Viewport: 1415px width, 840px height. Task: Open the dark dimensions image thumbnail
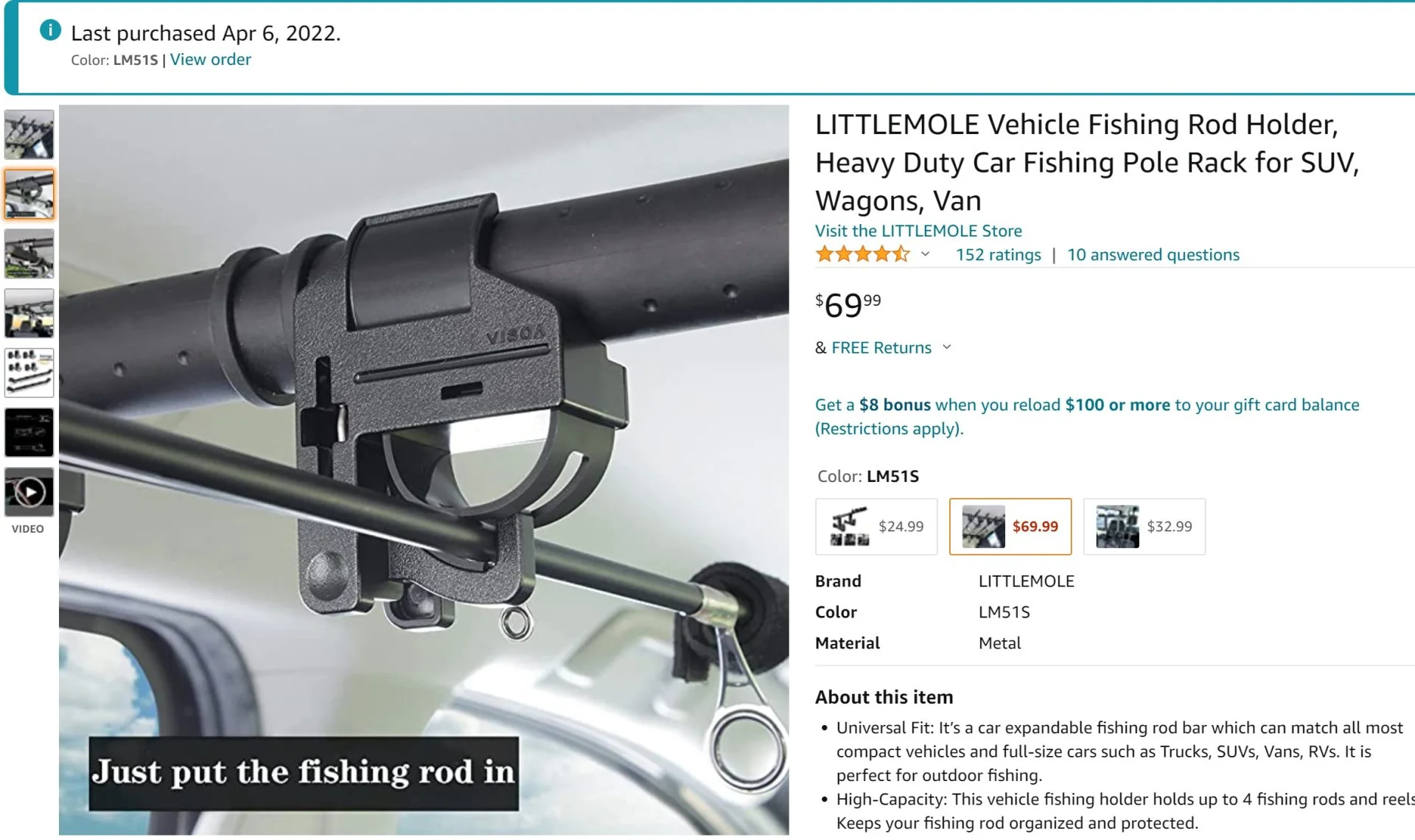(29, 433)
